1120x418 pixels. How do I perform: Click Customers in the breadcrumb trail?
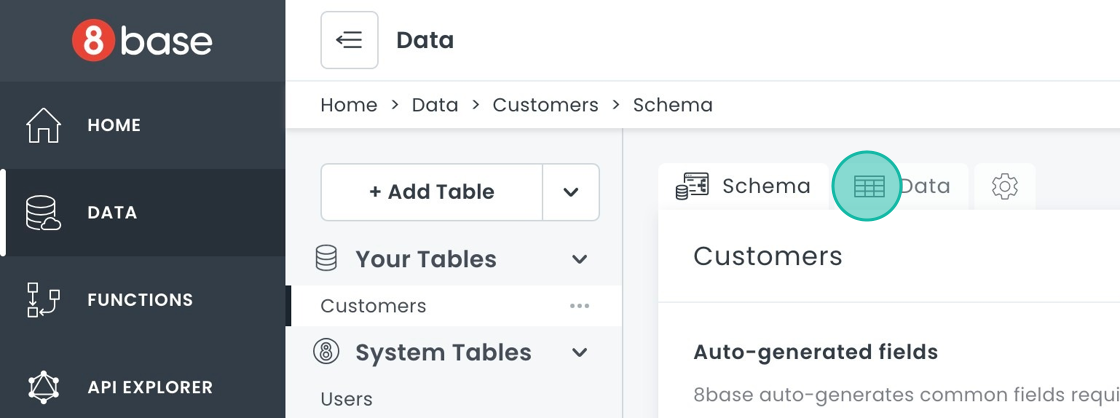pyautogui.click(x=545, y=105)
